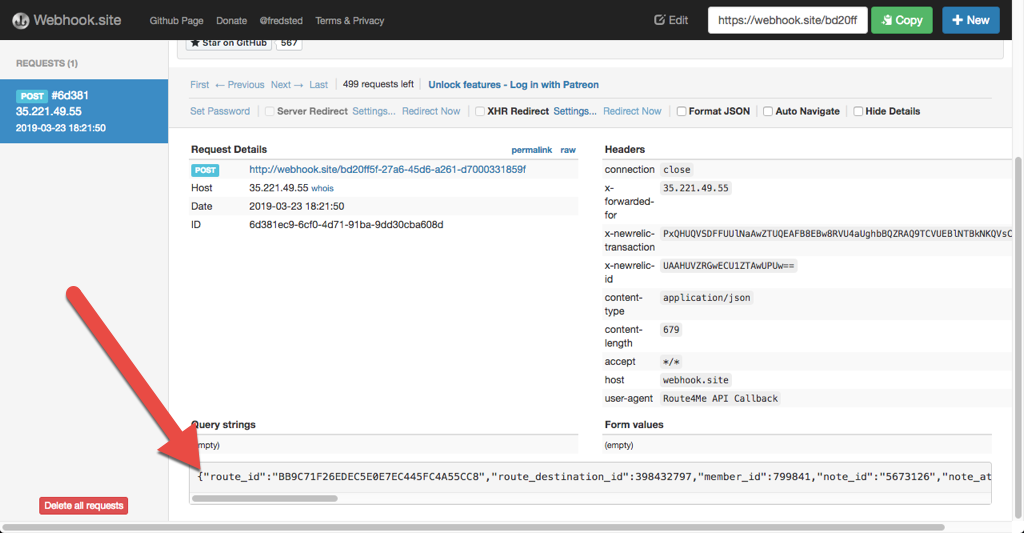Enable the Format JSON checkbox
1024x533 pixels.
point(682,112)
